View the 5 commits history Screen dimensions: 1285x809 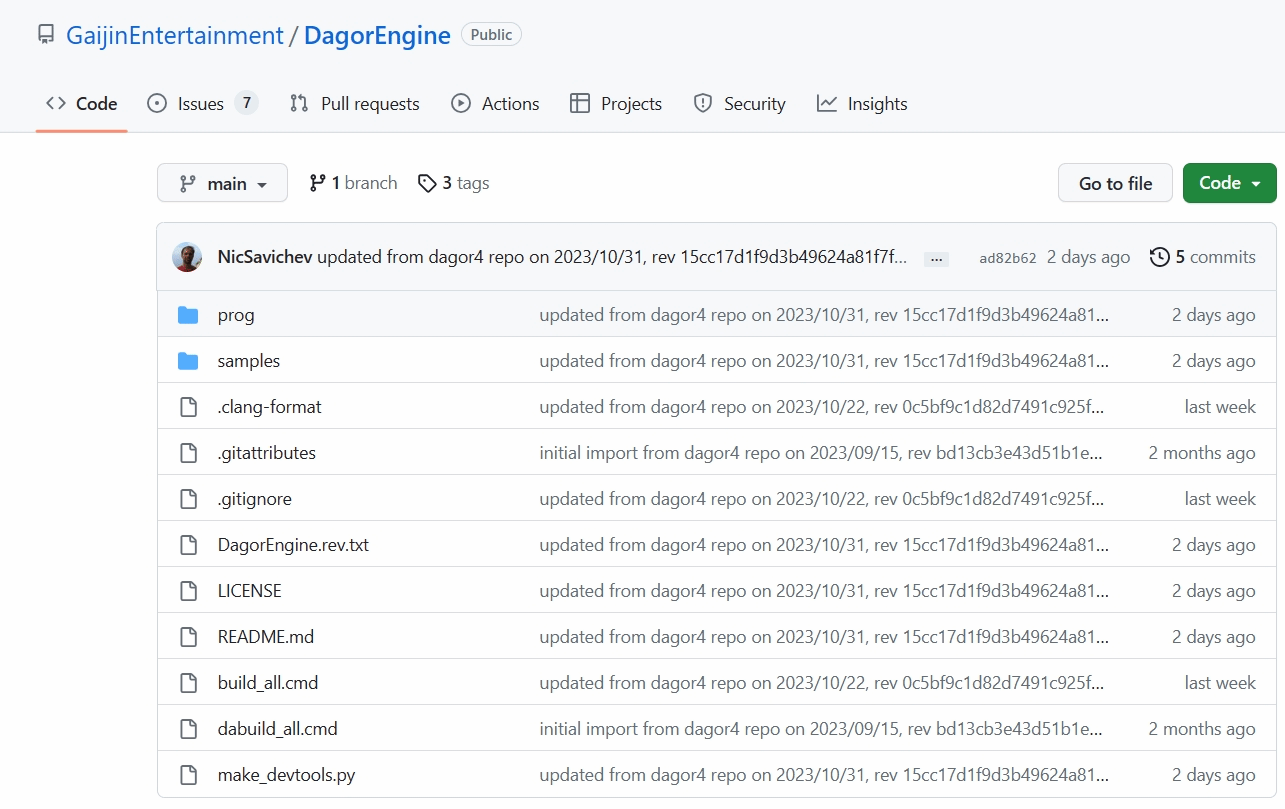pos(1202,257)
